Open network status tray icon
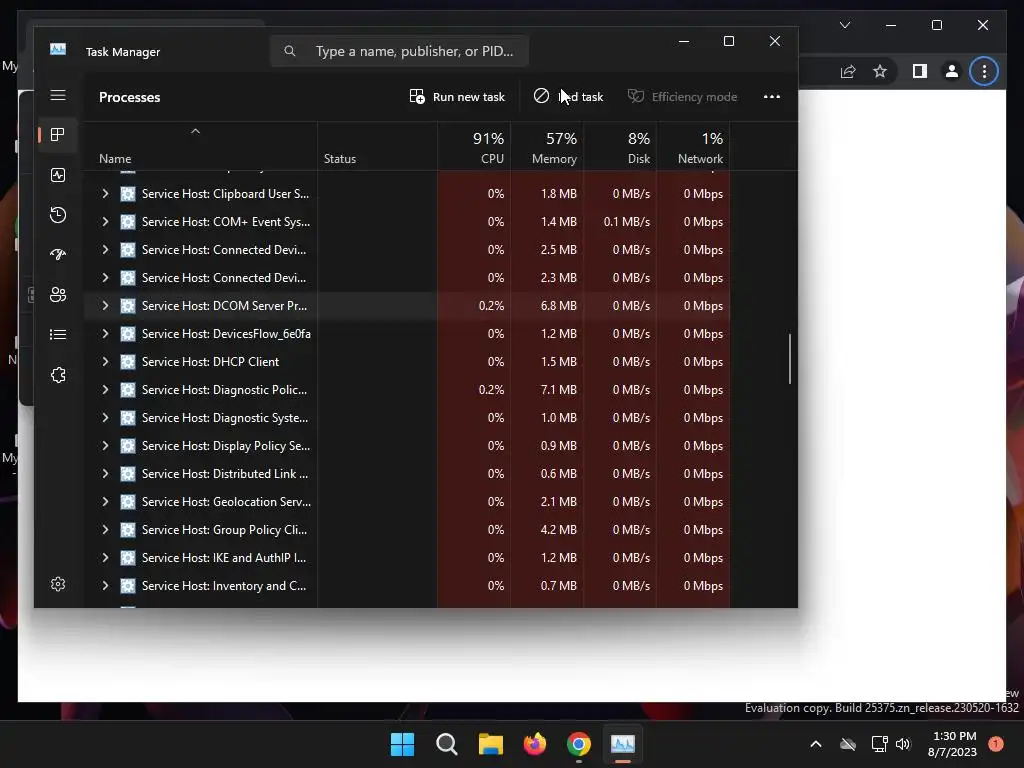 pyautogui.click(x=879, y=744)
